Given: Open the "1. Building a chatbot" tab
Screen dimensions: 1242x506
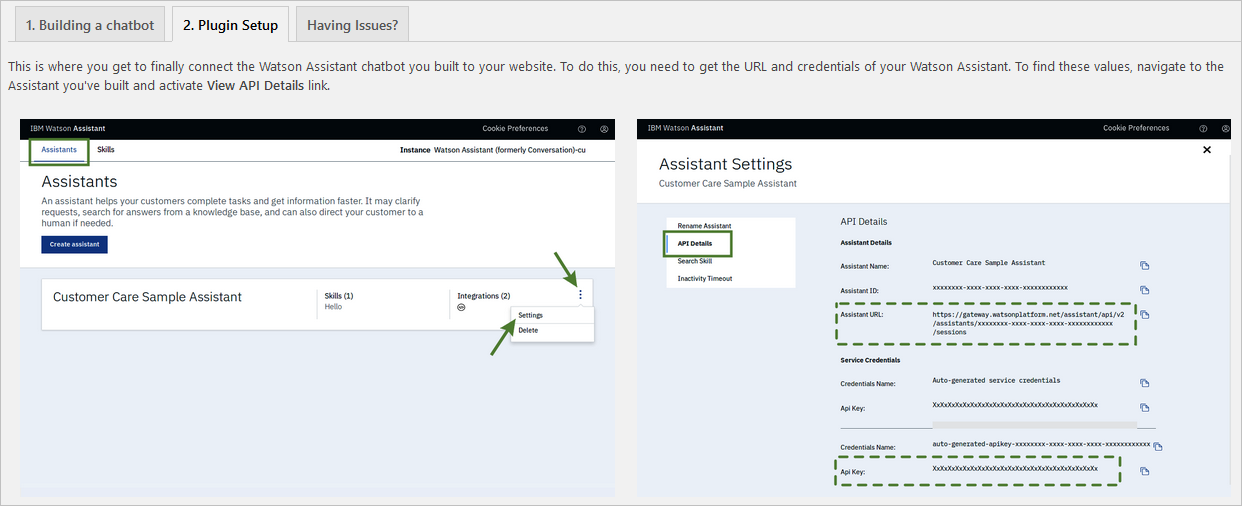Looking at the screenshot, I should click(x=89, y=25).
